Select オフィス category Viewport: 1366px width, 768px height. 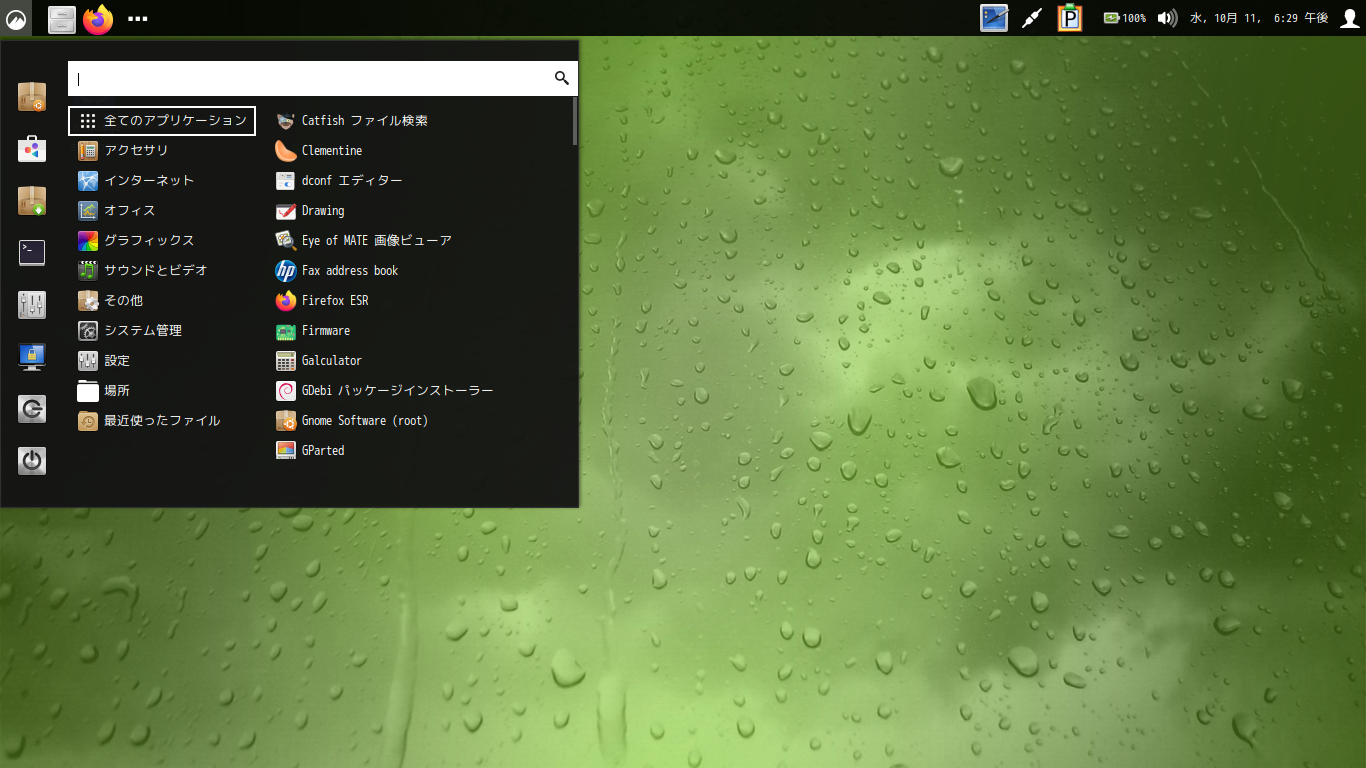tap(162, 210)
